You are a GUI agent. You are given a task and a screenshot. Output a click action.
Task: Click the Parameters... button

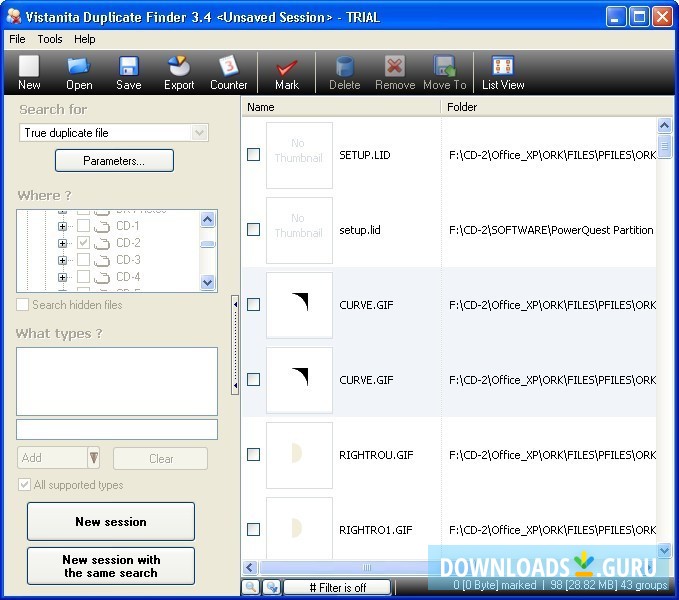(114, 161)
